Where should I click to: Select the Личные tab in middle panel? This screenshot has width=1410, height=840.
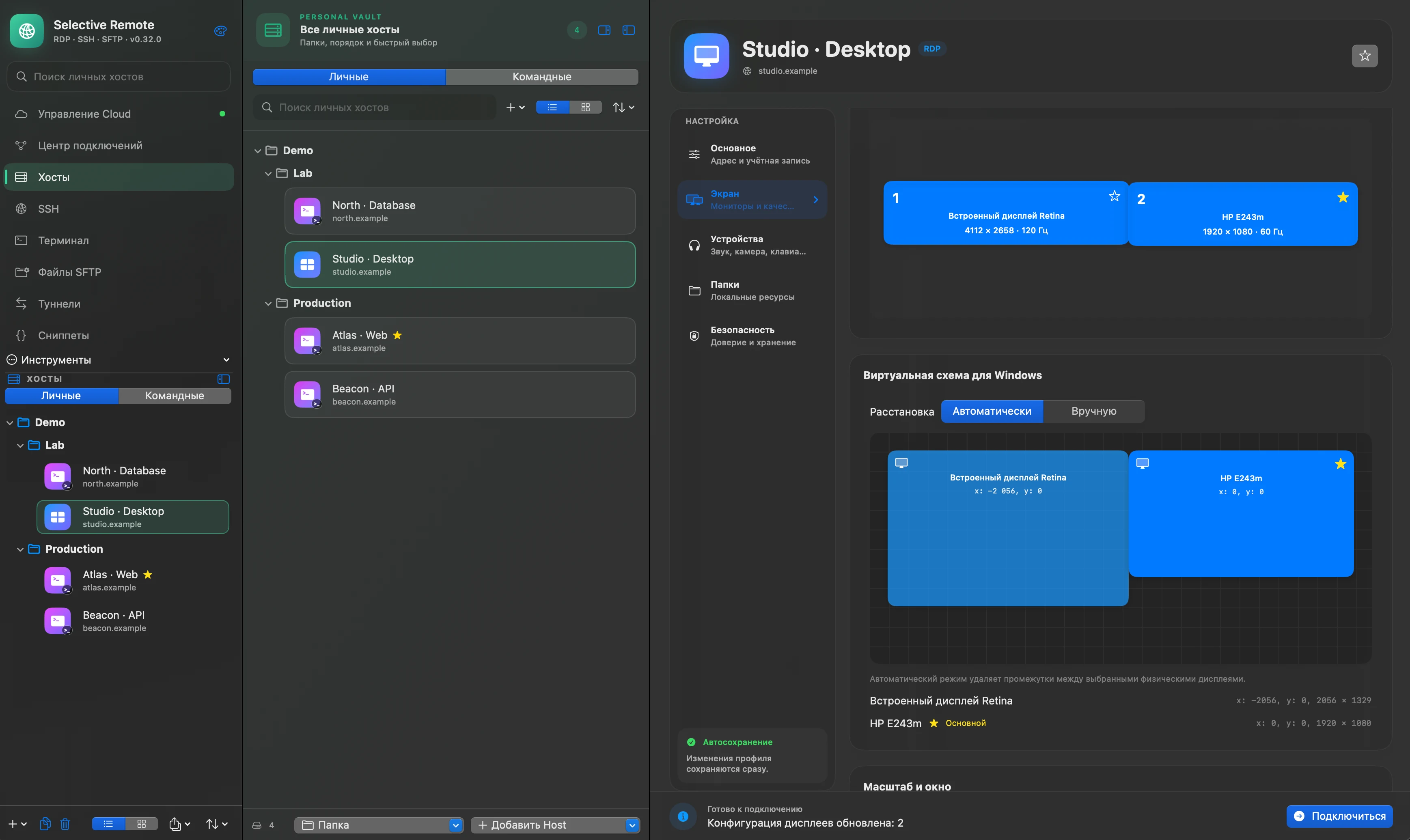point(349,77)
